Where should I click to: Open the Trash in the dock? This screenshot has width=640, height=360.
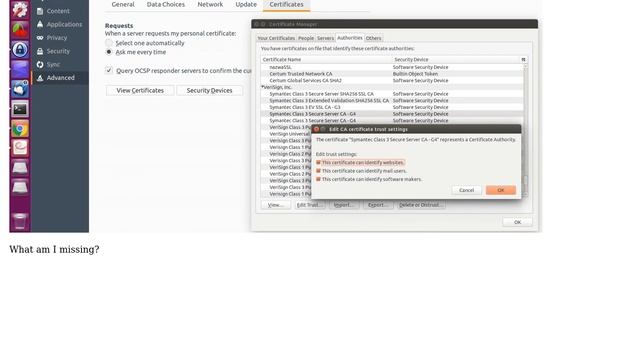pos(20,220)
